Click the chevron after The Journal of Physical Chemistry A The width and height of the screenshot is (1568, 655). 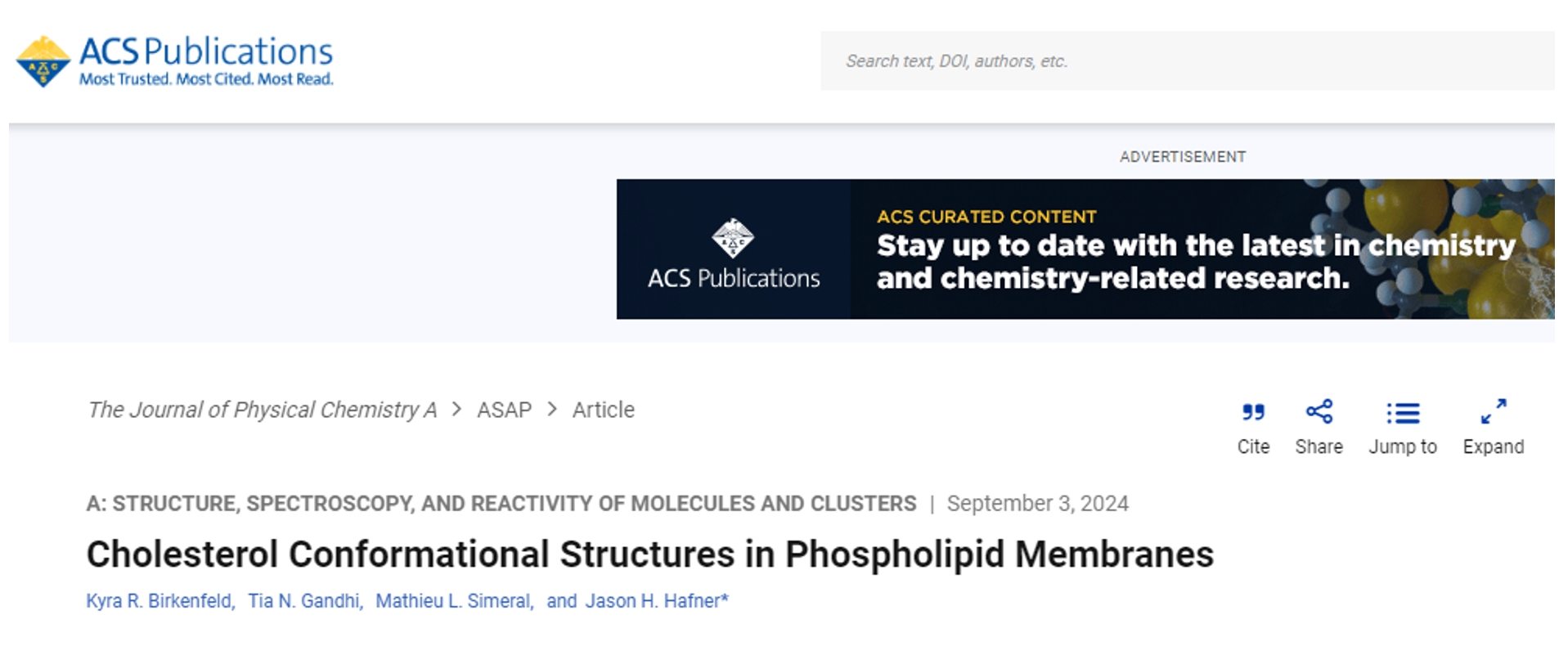pos(457,409)
